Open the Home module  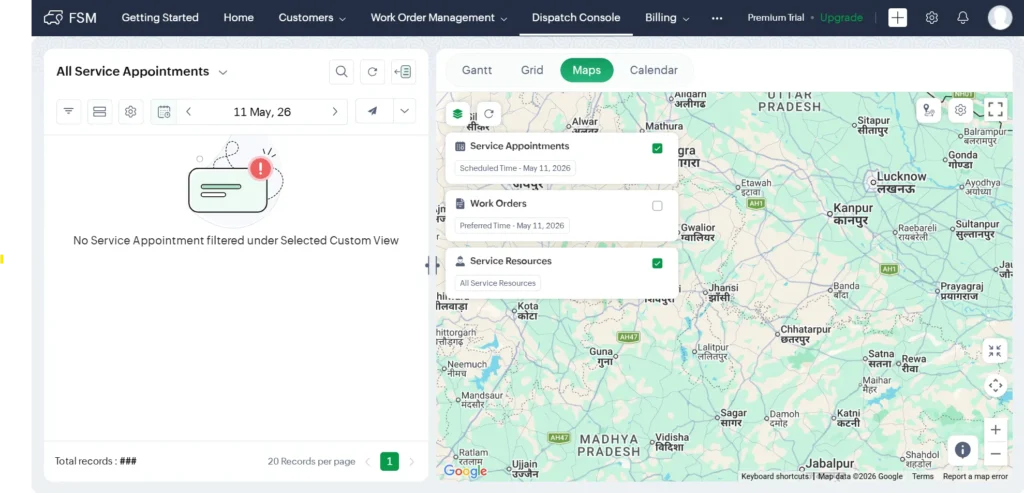pos(238,18)
